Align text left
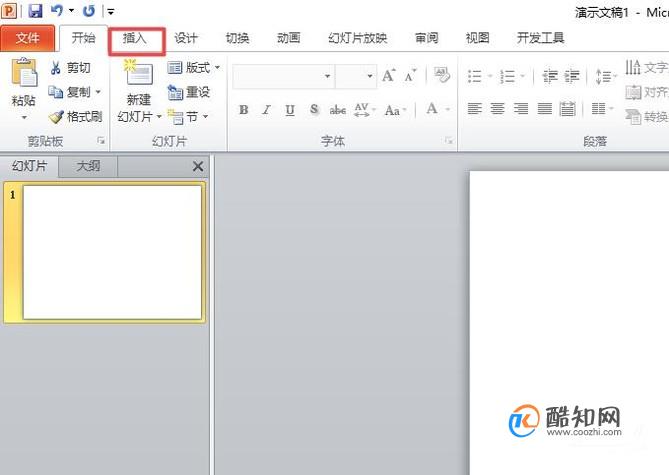This screenshot has width=669, height=475. pyautogui.click(x=474, y=109)
